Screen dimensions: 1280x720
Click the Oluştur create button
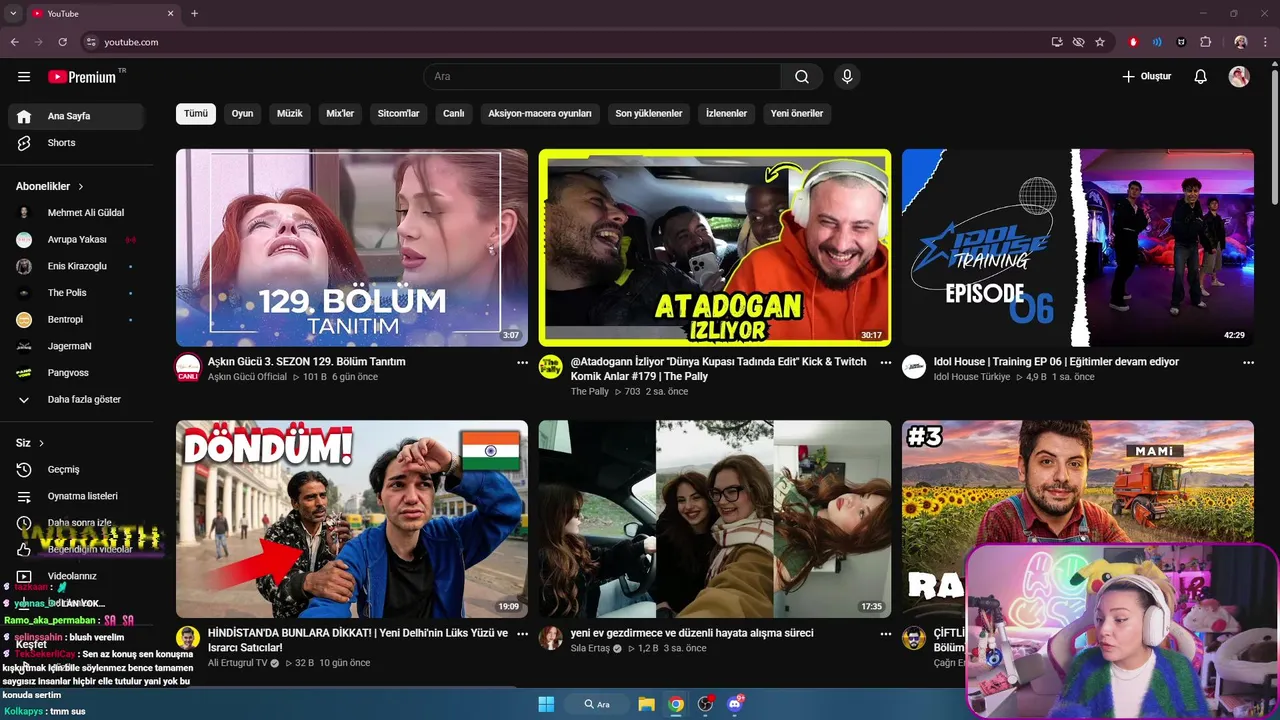pyautogui.click(x=1146, y=77)
